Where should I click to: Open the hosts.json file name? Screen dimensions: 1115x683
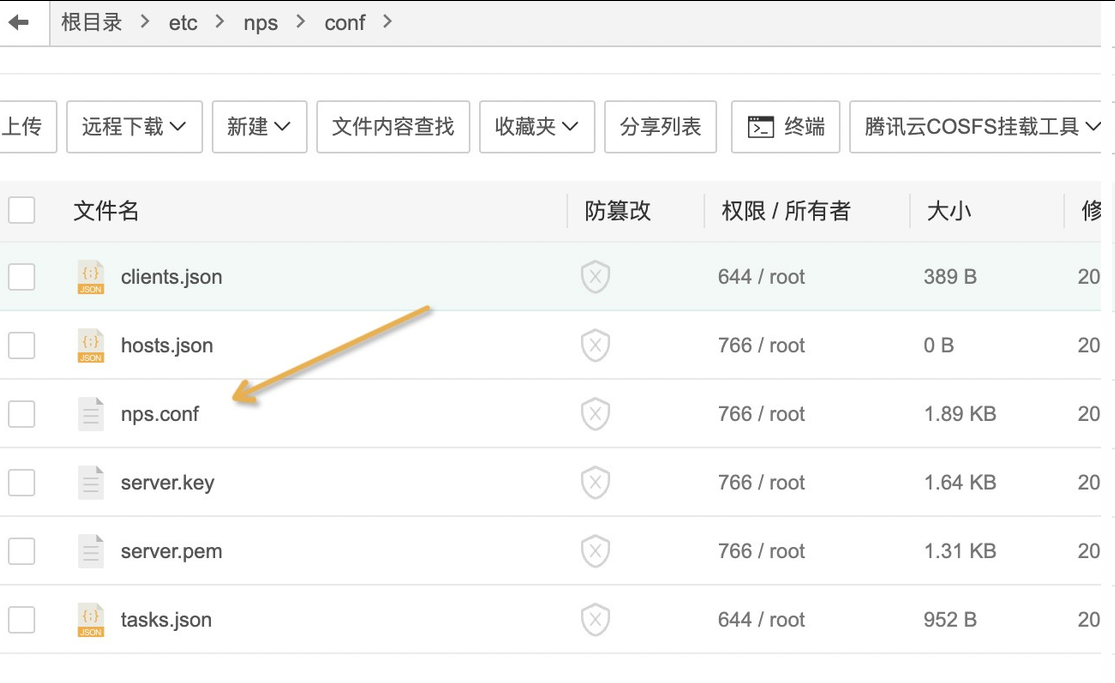[167, 345]
